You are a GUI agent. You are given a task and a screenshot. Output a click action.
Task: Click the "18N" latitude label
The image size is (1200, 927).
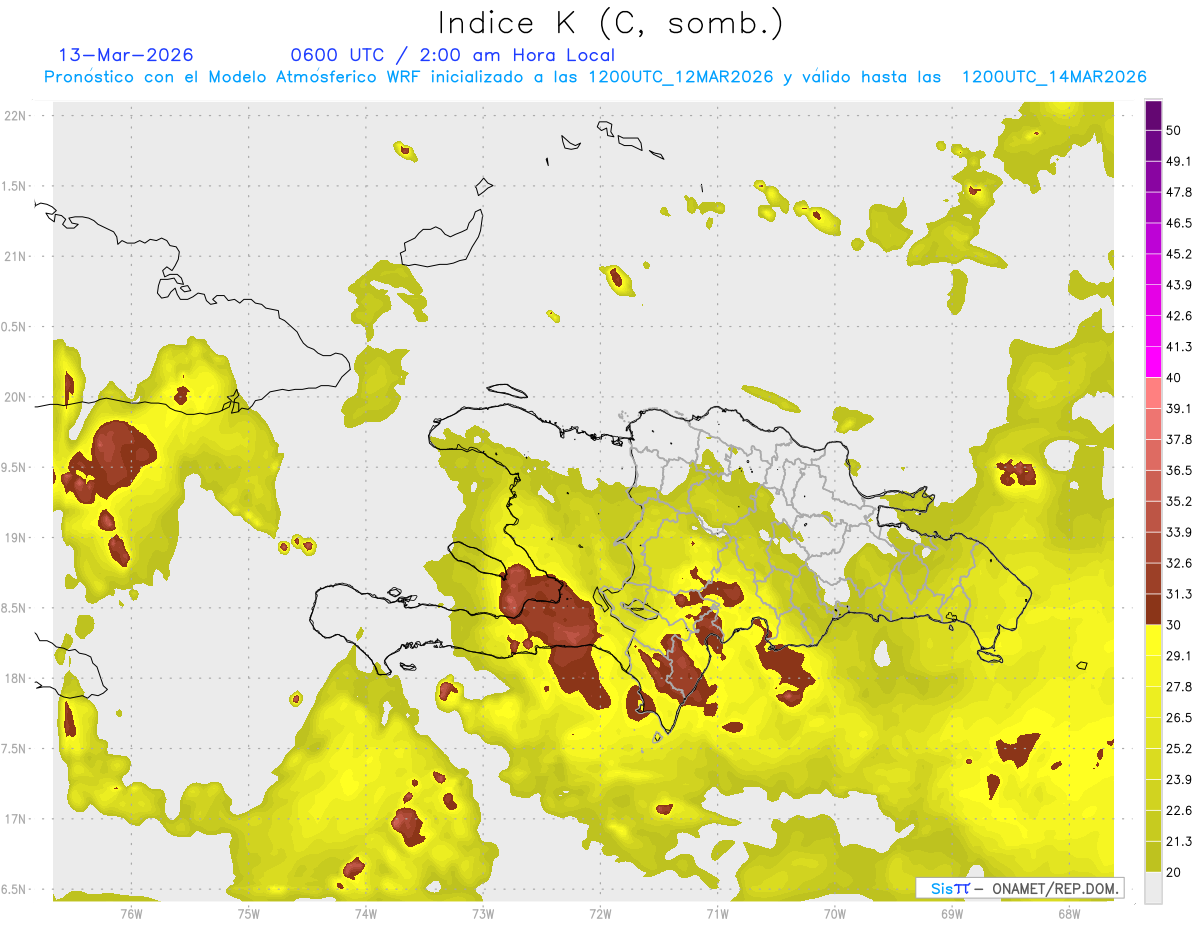(x=17, y=679)
